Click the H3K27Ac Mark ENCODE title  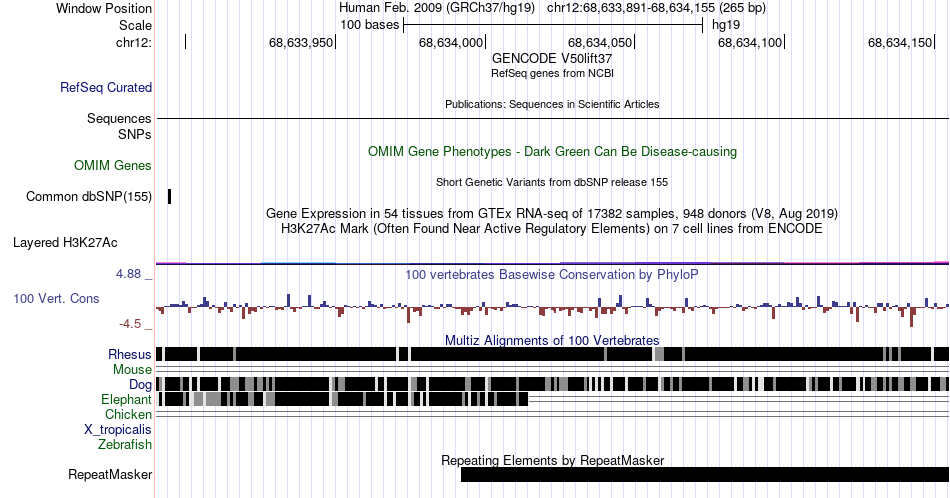(x=552, y=228)
